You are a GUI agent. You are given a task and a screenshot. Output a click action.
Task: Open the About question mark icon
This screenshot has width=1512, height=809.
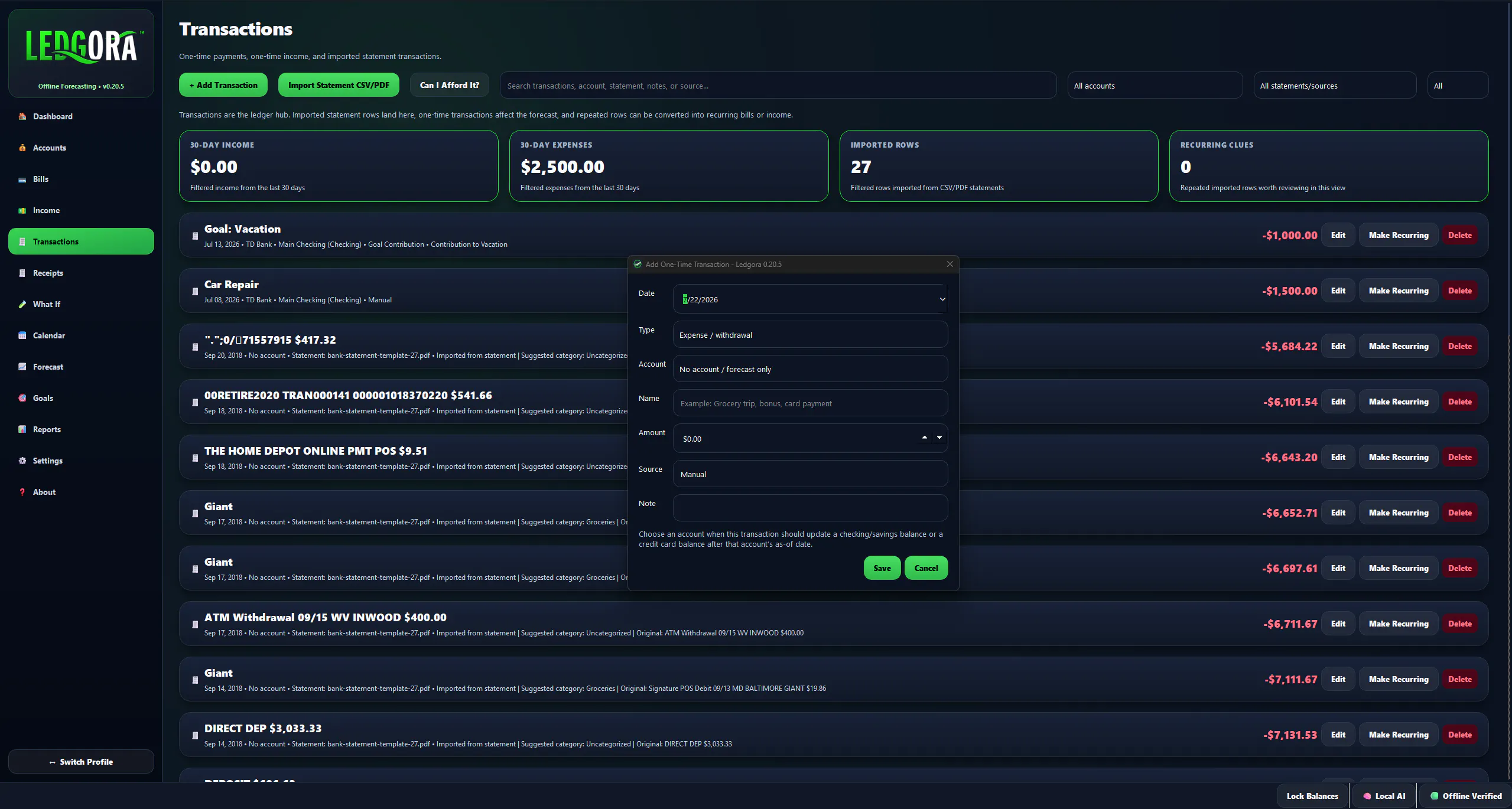coord(22,492)
